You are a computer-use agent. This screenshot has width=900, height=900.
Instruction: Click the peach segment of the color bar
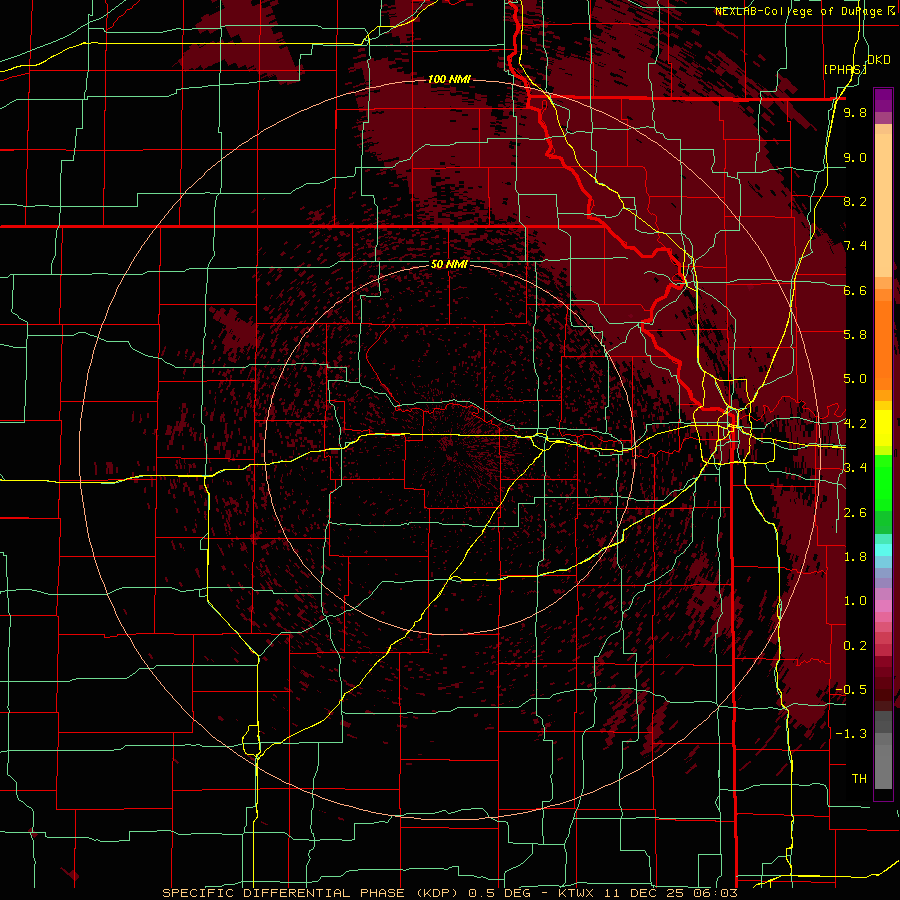point(883,205)
